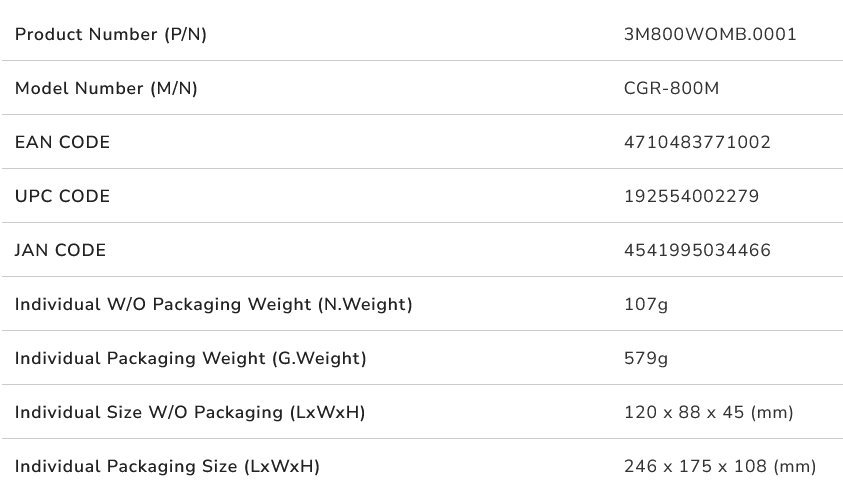Click the Individual Packaging Weight (G.Weight) label

[x=190, y=358]
